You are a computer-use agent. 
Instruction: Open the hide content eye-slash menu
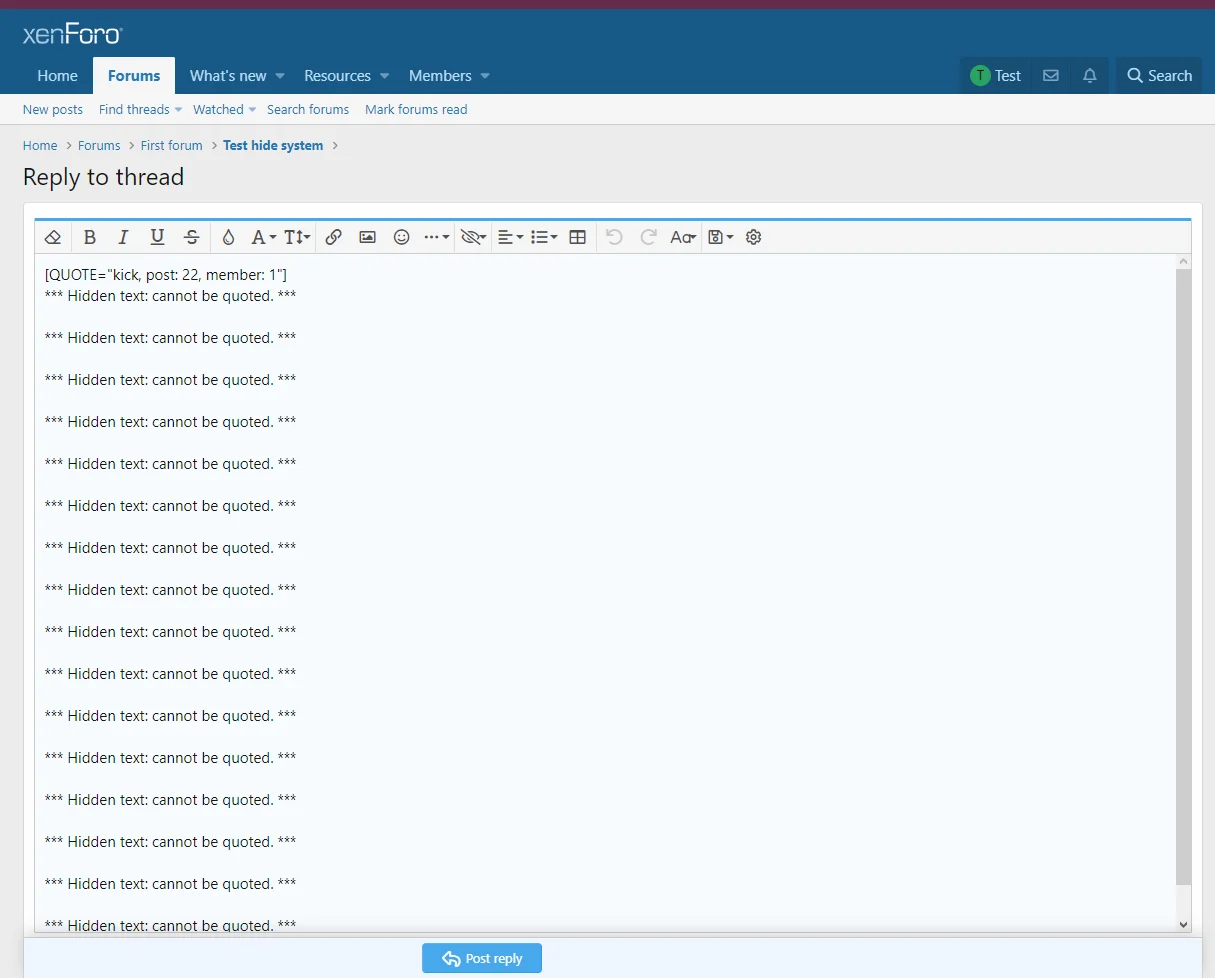(x=472, y=237)
